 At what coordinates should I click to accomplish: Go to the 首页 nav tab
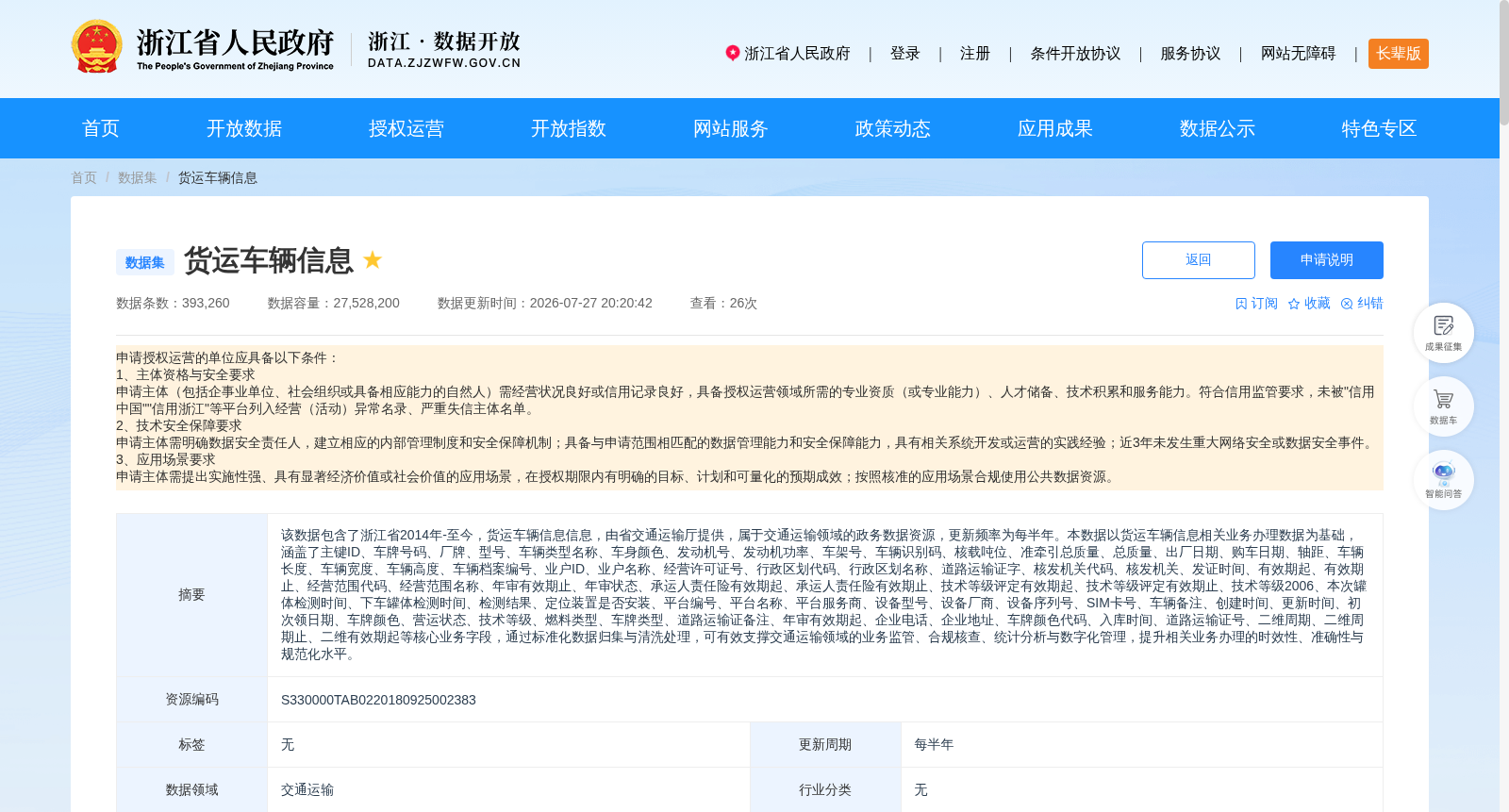101,128
